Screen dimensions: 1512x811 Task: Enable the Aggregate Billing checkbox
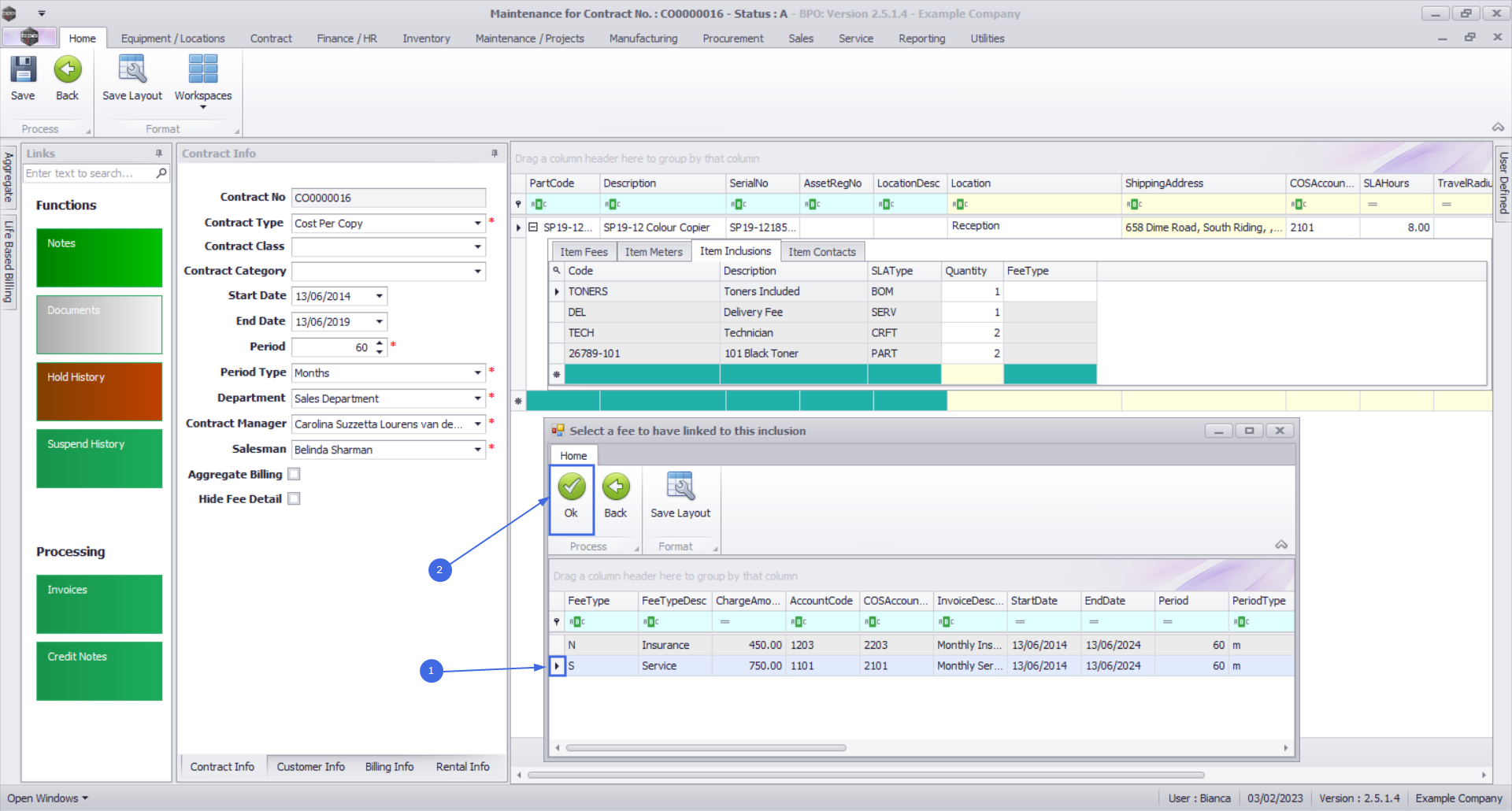pyautogui.click(x=294, y=474)
